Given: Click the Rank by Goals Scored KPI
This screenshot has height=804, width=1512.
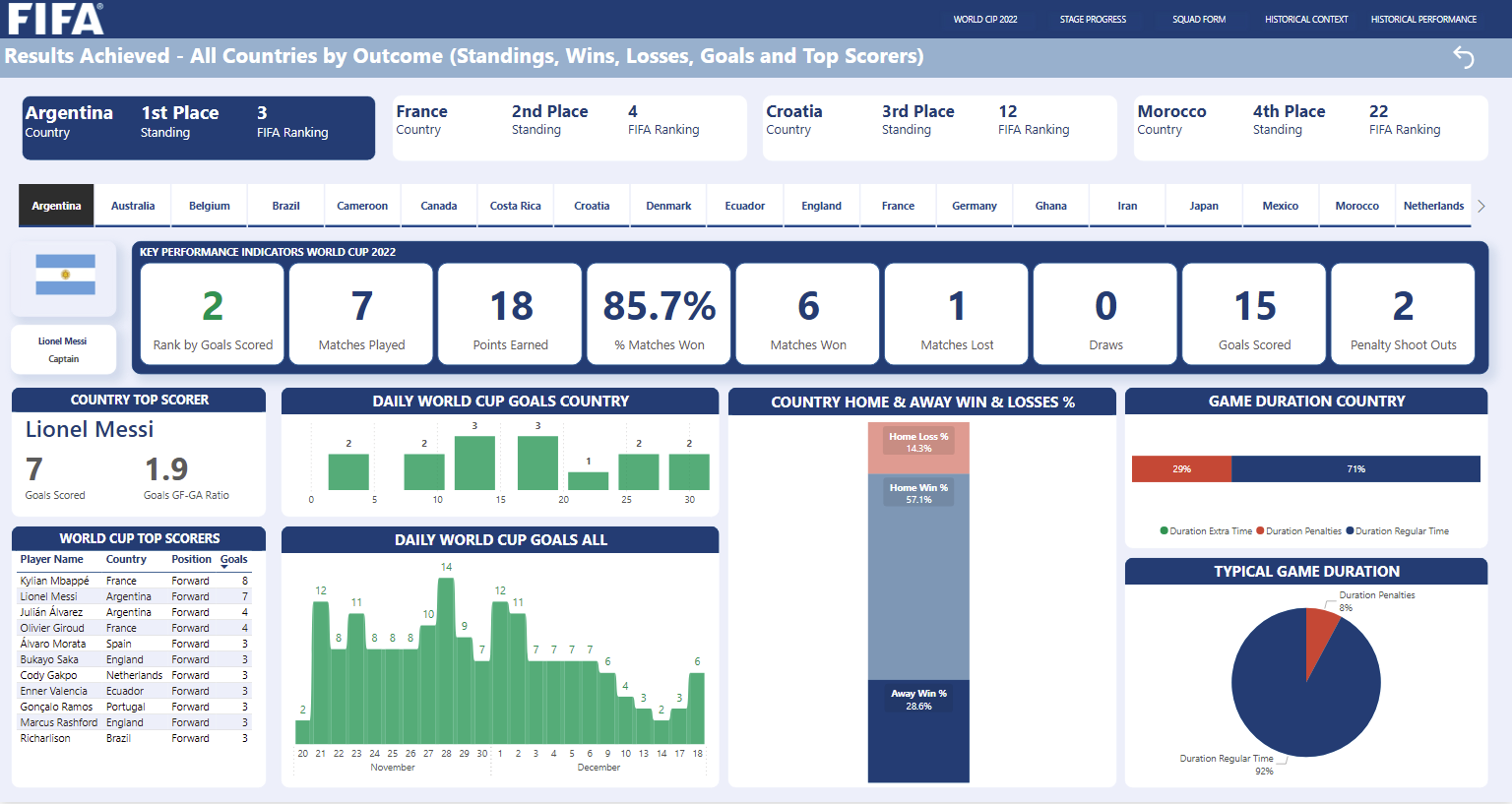Looking at the screenshot, I should coord(213,314).
